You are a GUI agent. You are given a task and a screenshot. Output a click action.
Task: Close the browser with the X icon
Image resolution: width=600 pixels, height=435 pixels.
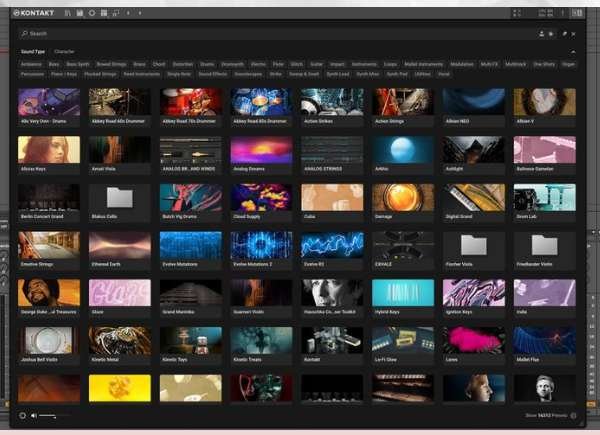[573, 34]
